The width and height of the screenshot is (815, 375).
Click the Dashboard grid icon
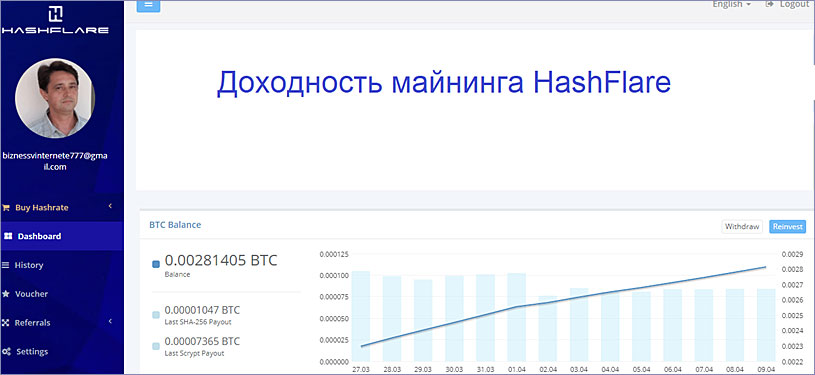point(8,236)
